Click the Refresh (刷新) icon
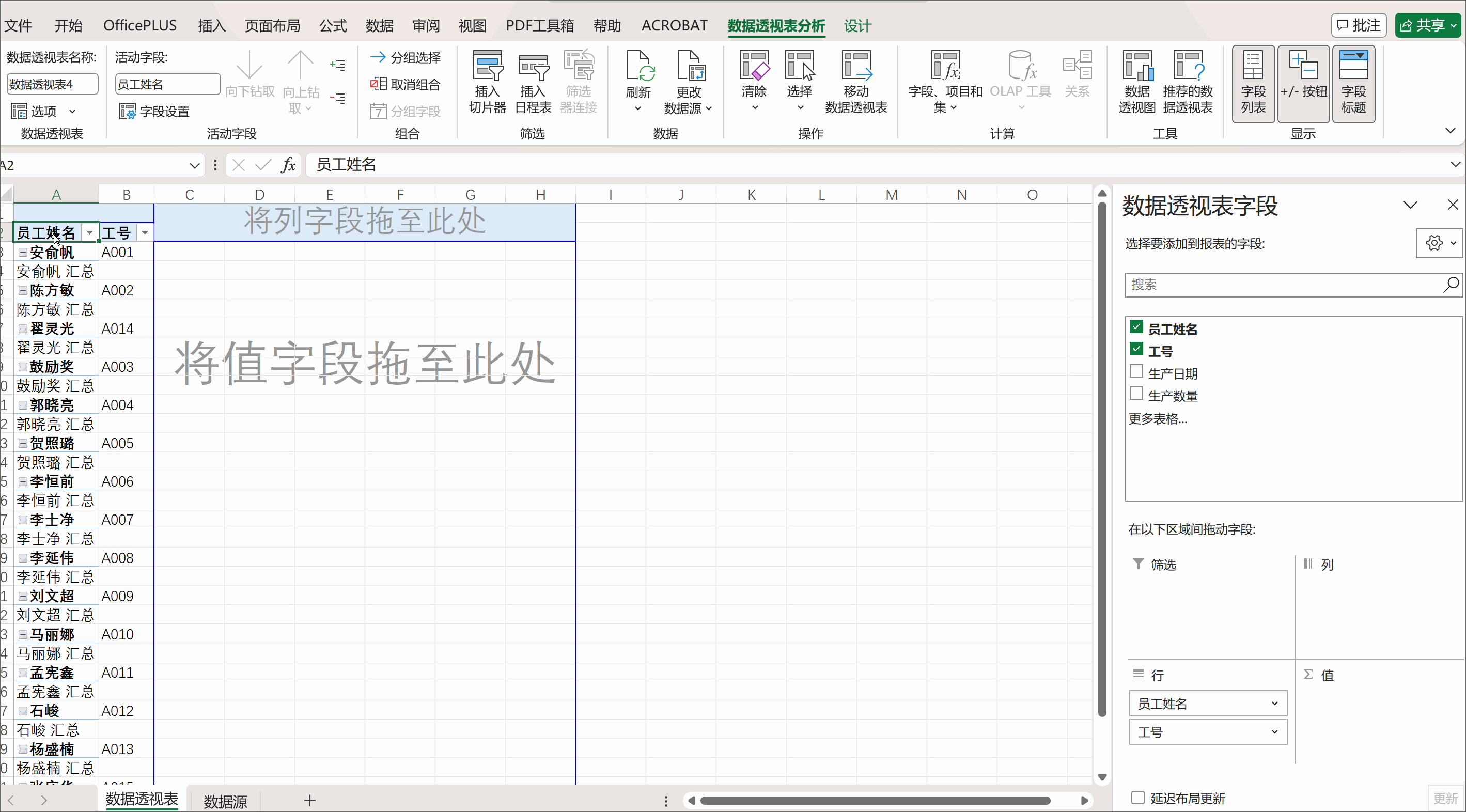The width and height of the screenshot is (1466, 812). 638,67
